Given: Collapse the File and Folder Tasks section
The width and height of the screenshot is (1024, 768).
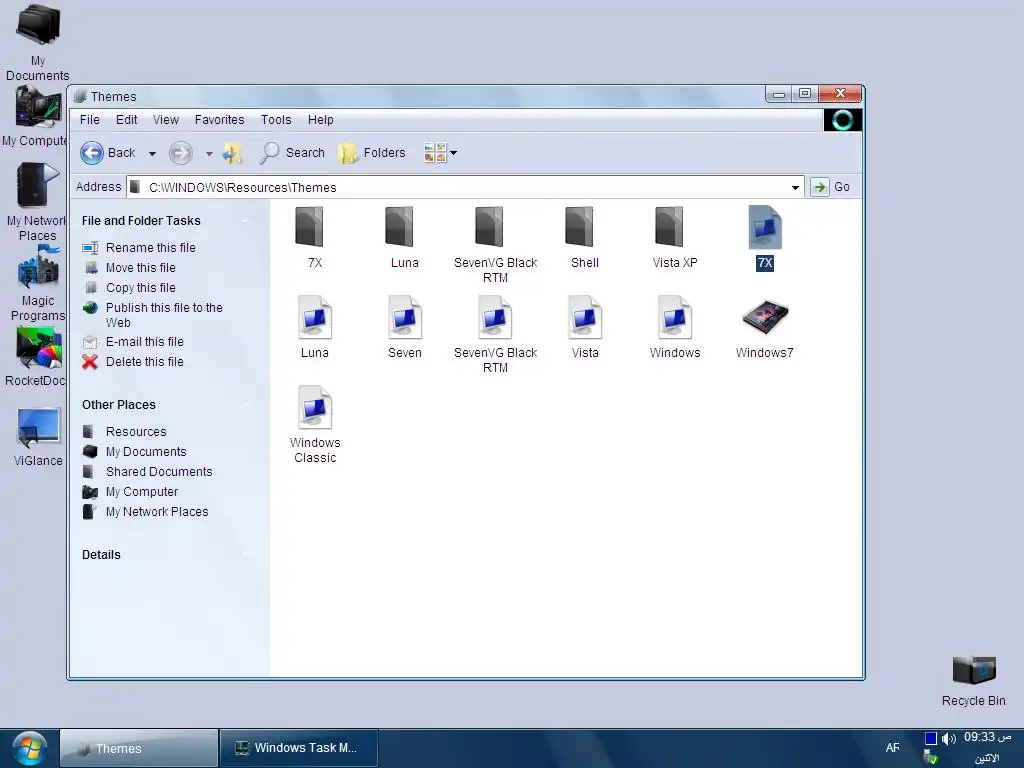Looking at the screenshot, I should click(246, 221).
